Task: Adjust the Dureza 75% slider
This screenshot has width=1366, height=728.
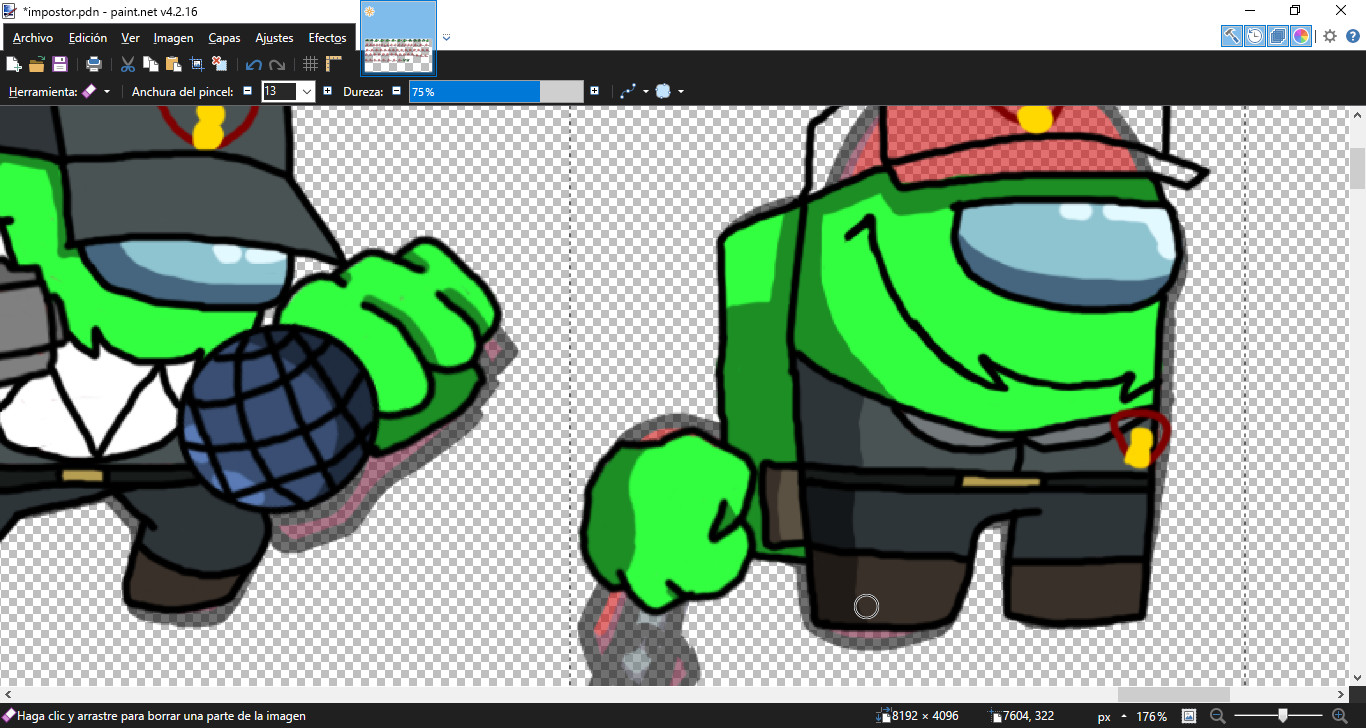Action: pyautogui.click(x=470, y=90)
